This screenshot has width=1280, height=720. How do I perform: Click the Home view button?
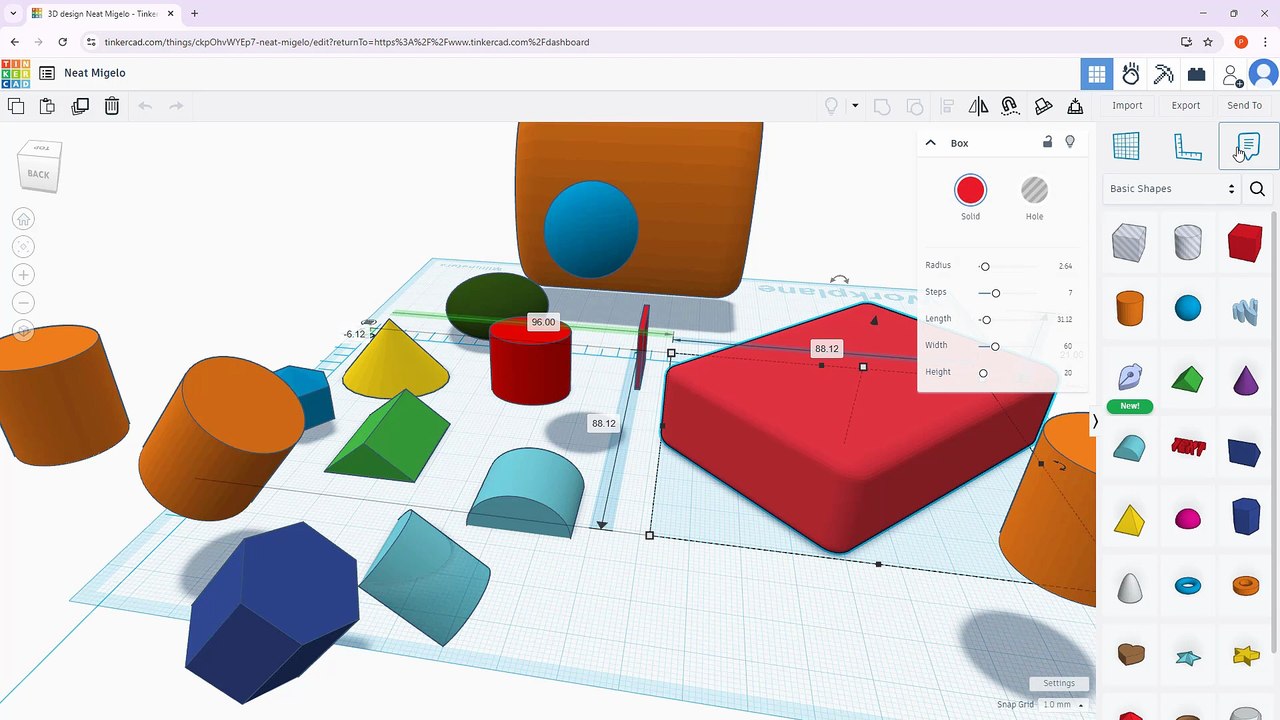coord(24,219)
